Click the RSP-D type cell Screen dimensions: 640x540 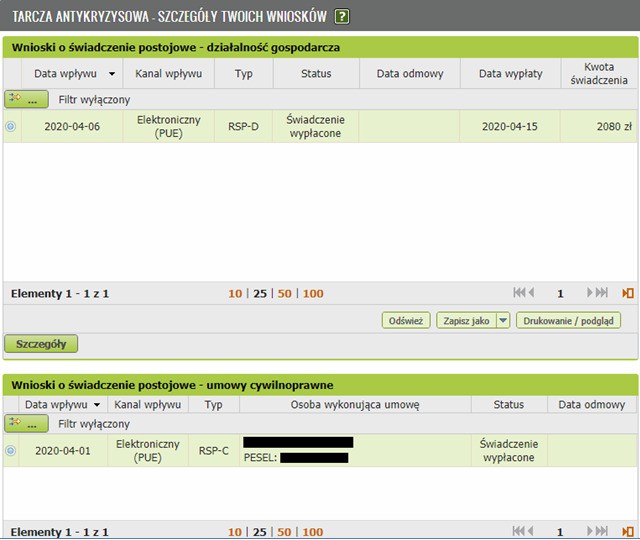[x=243, y=127]
